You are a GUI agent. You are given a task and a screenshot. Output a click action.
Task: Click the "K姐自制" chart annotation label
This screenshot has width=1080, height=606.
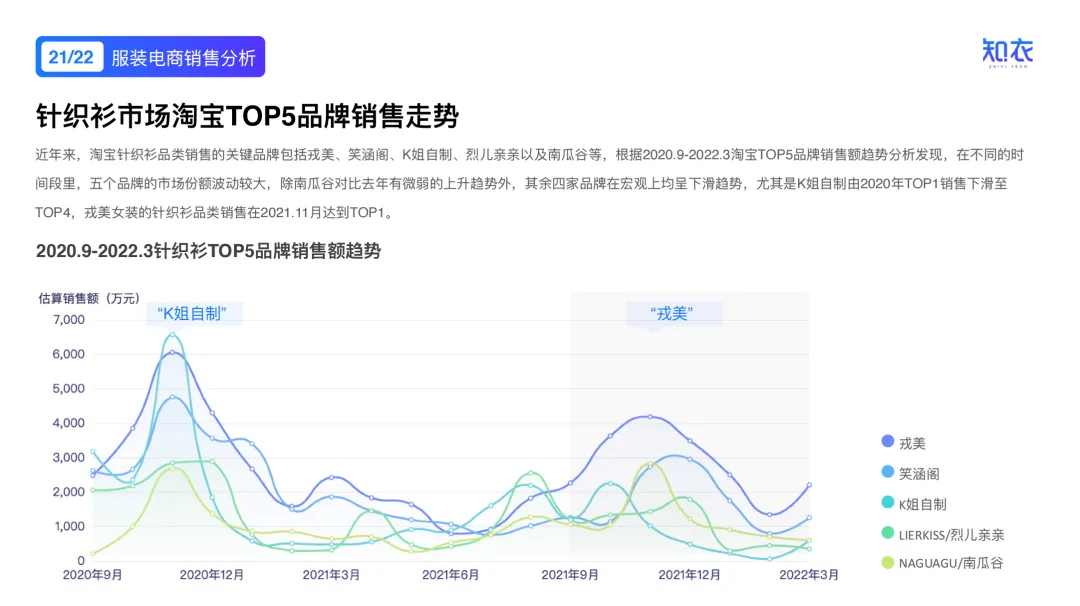(191, 314)
